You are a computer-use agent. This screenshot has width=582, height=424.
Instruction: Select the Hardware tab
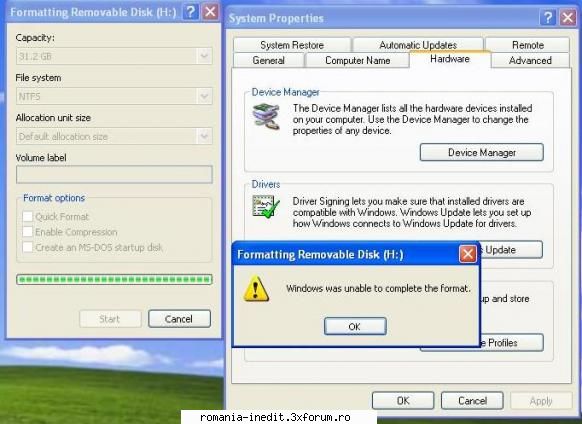click(x=450, y=59)
